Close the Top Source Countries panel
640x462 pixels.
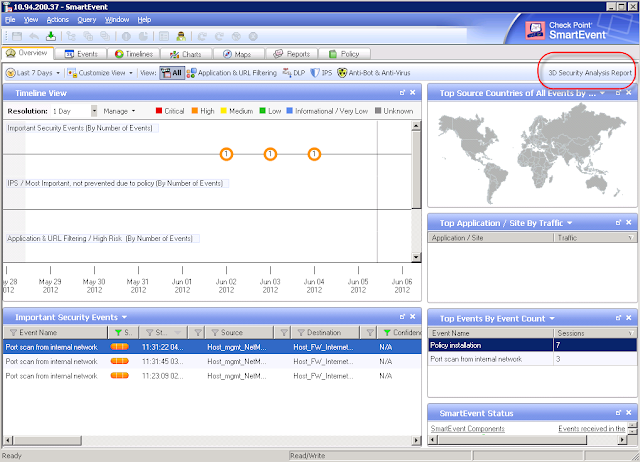tap(629, 93)
